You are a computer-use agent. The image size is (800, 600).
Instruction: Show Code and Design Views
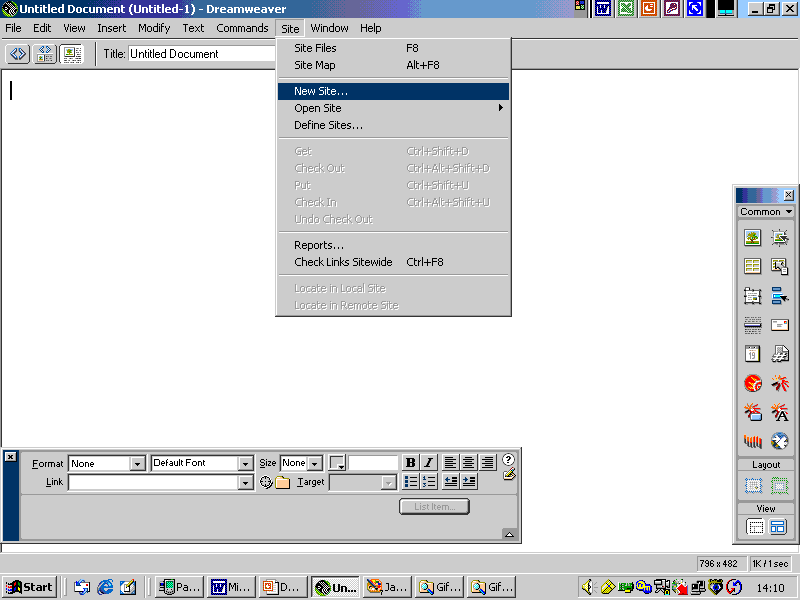[45, 54]
